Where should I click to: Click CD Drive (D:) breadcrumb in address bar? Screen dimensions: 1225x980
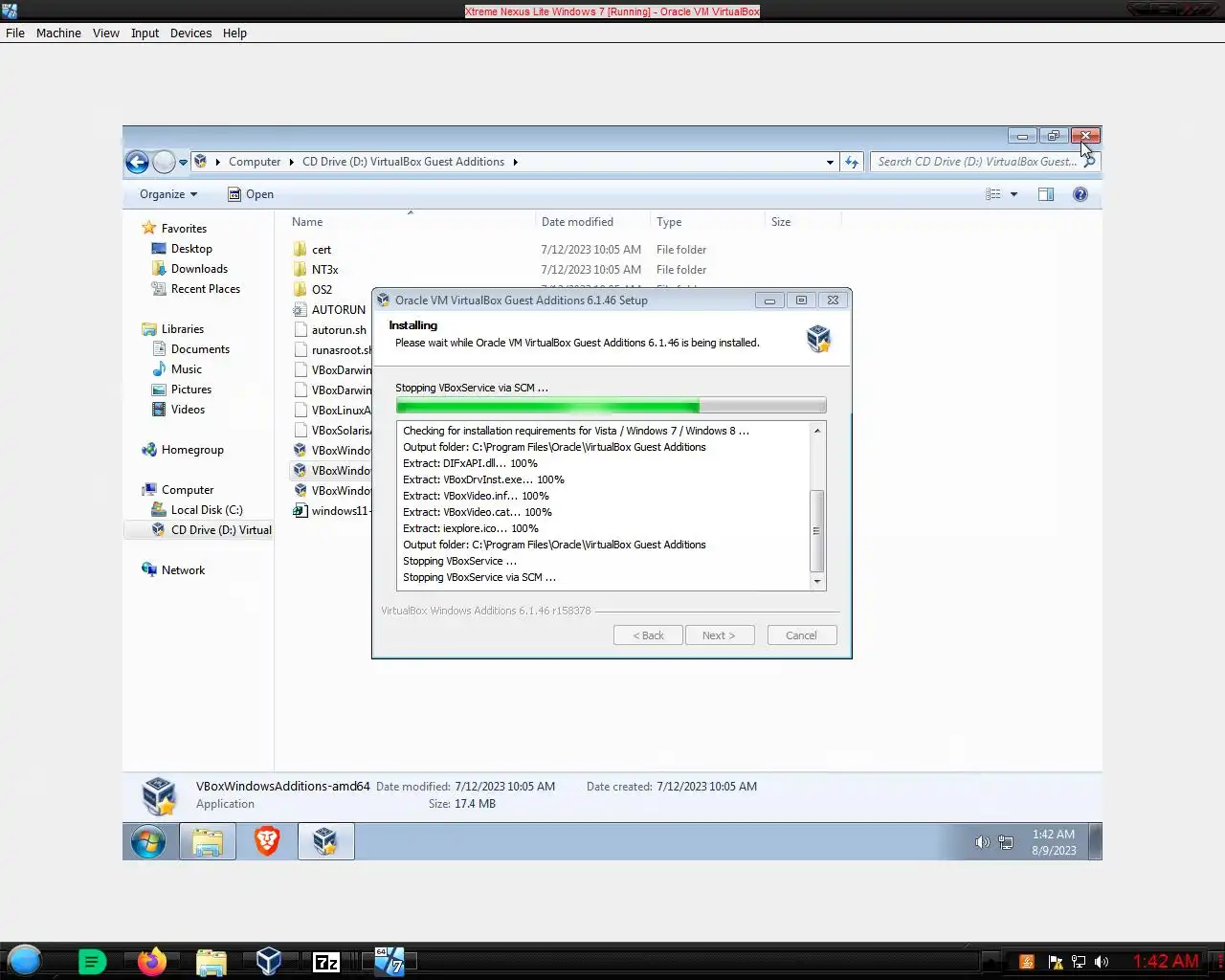pos(403,162)
